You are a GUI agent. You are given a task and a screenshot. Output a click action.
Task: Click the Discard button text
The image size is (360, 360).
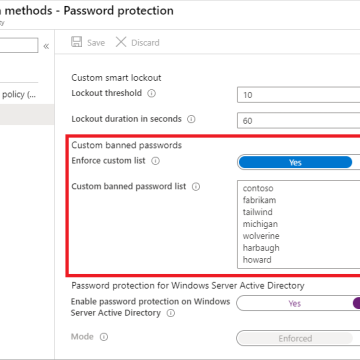click(x=145, y=43)
